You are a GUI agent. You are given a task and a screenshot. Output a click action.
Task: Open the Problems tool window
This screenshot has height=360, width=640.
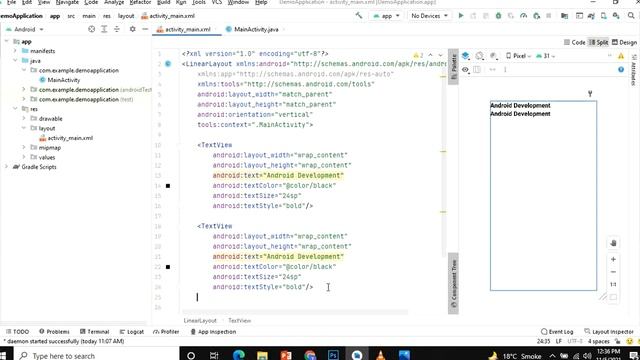coord(54,331)
